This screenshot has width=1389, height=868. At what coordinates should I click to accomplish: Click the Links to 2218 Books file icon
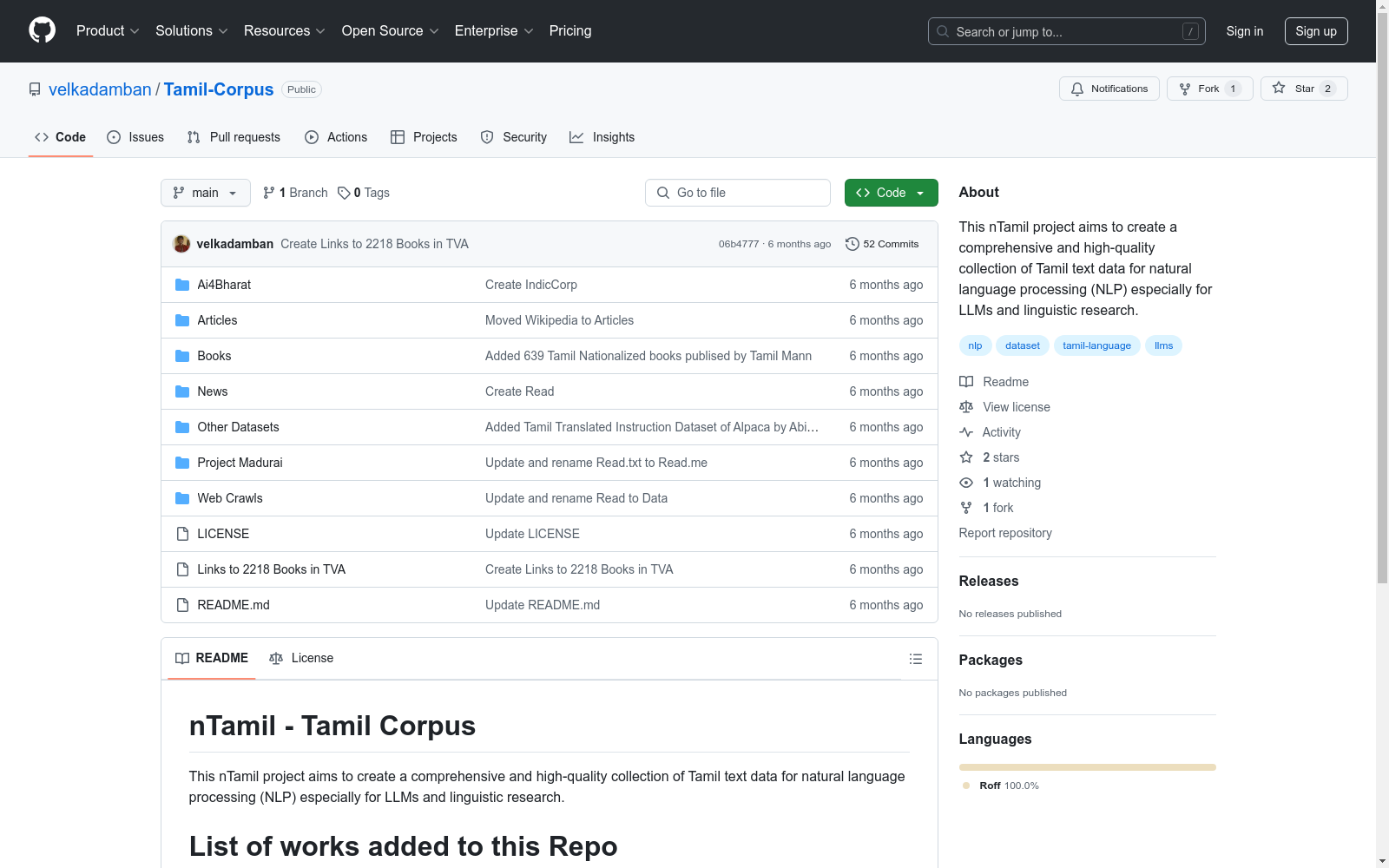coord(182,569)
